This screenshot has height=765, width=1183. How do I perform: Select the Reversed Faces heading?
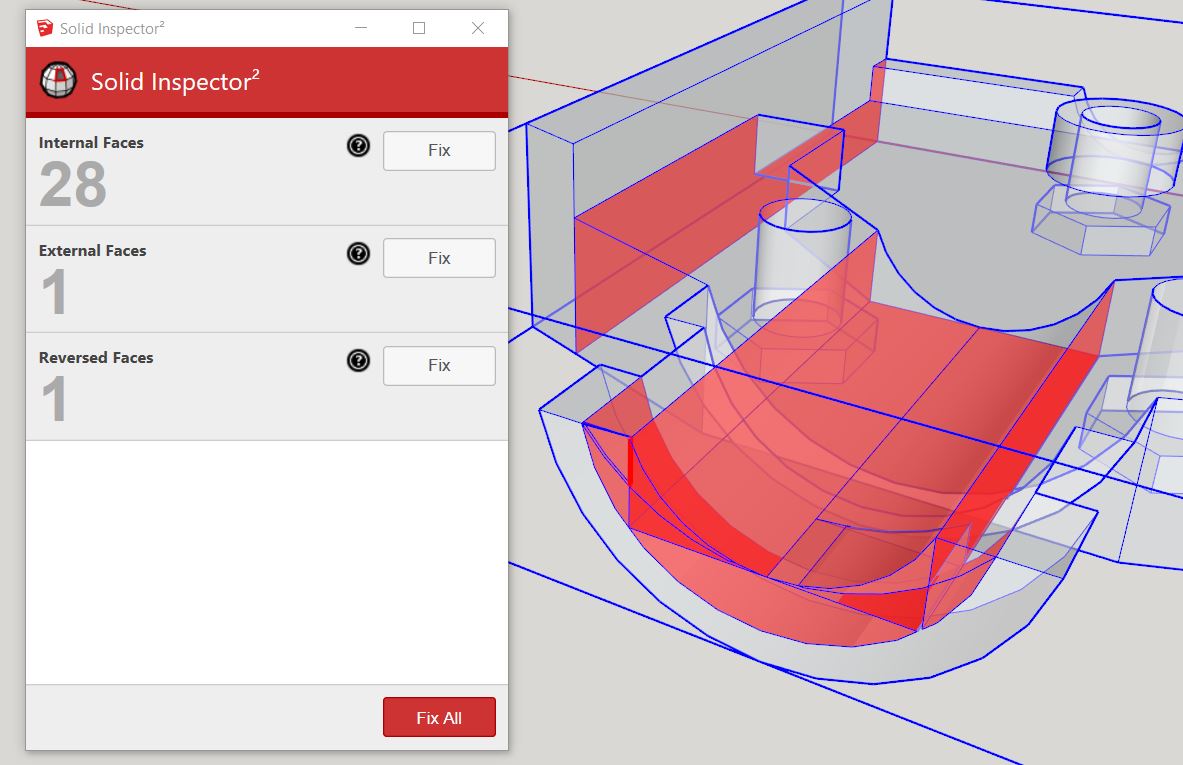point(96,358)
